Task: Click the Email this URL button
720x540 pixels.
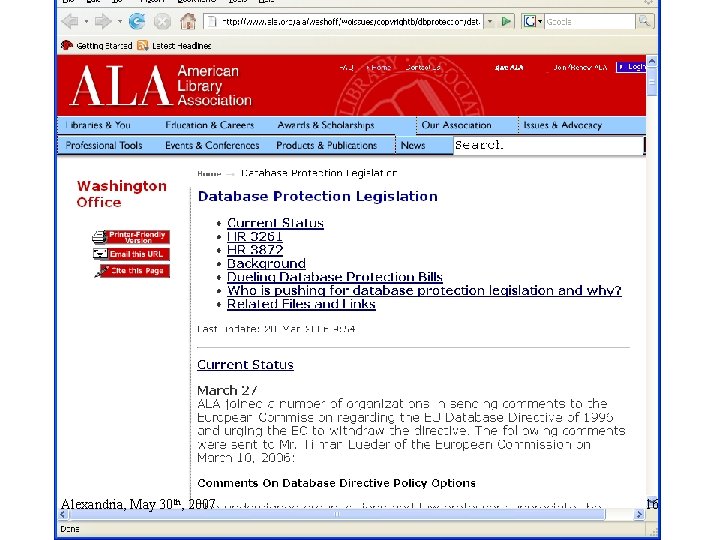Action: (138, 254)
